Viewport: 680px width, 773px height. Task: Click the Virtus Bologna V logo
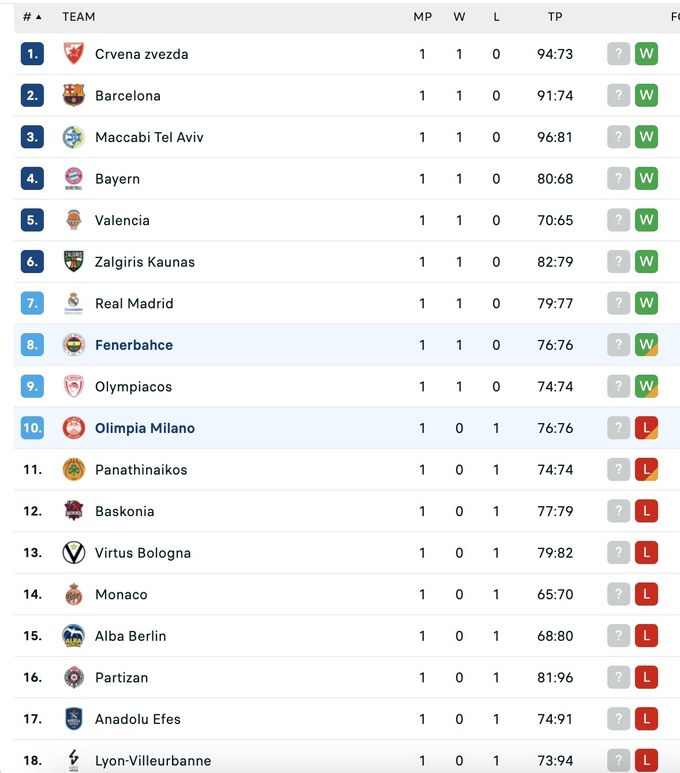click(x=74, y=553)
